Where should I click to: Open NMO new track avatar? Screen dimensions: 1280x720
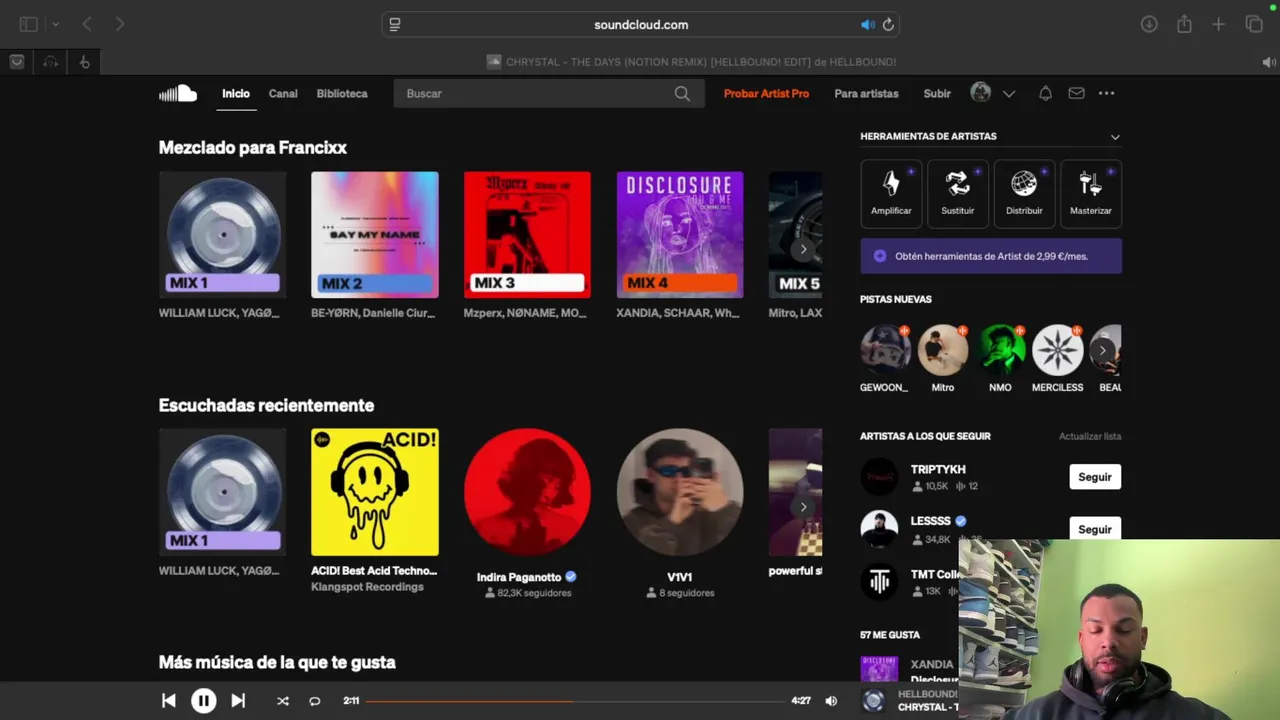(1000, 349)
